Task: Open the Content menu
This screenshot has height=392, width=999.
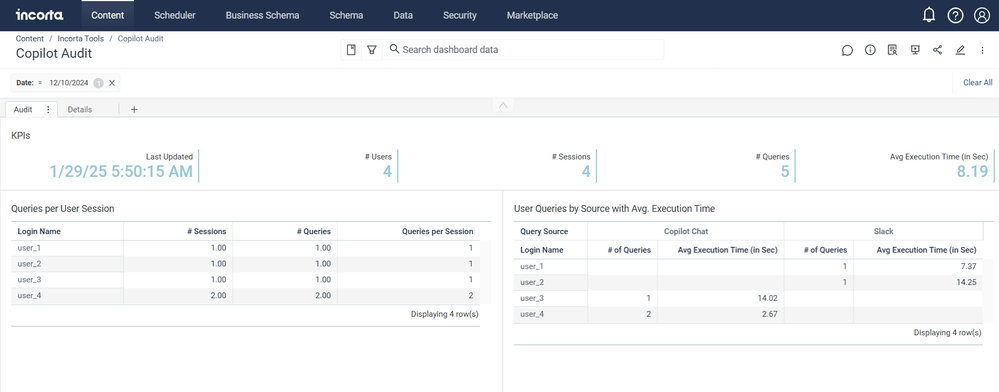Action: [x=108, y=15]
